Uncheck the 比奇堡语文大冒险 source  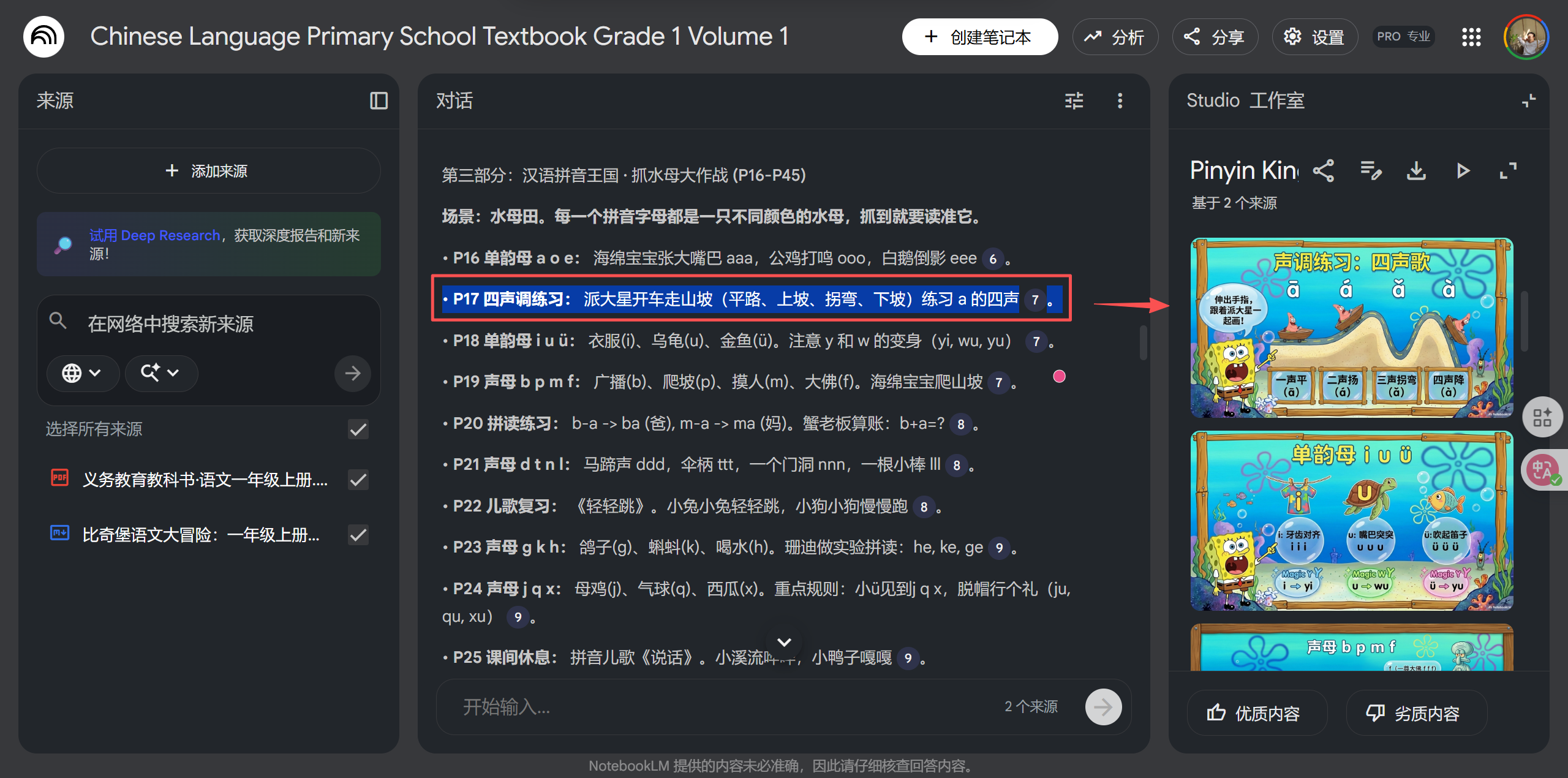[x=358, y=534]
